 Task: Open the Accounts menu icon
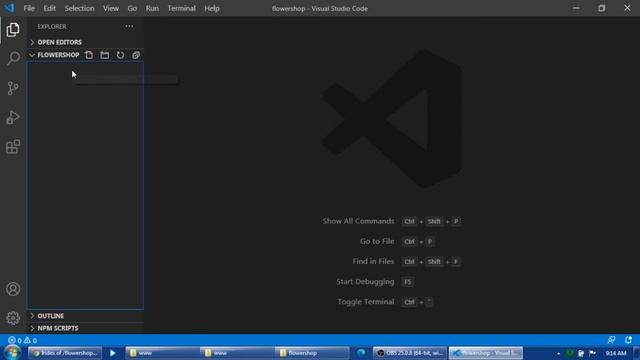13,289
